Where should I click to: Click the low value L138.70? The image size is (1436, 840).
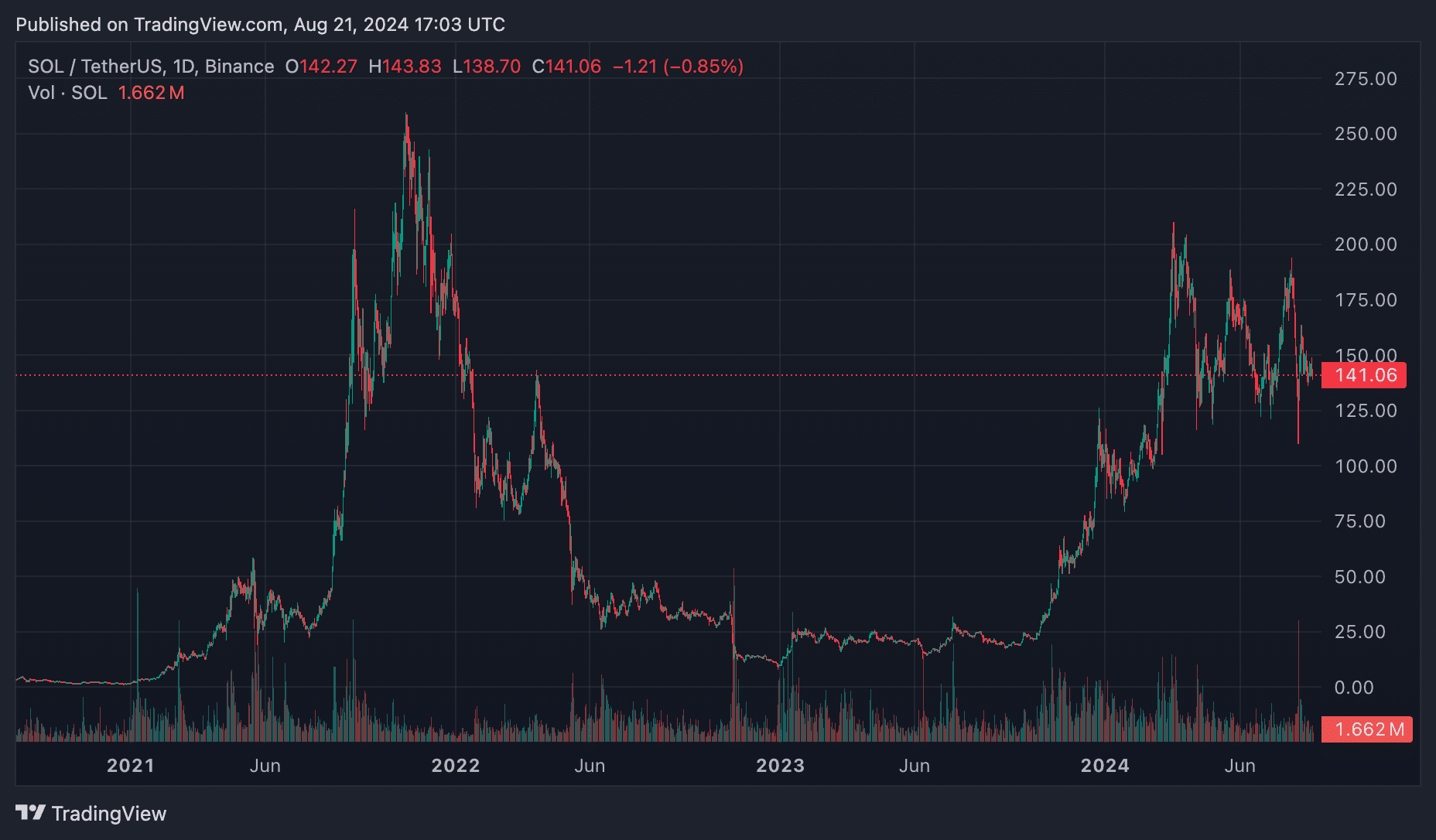[487, 67]
